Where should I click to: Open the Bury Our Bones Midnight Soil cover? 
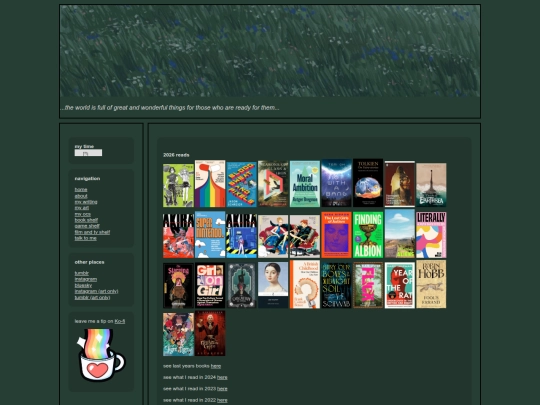[x=336, y=285]
